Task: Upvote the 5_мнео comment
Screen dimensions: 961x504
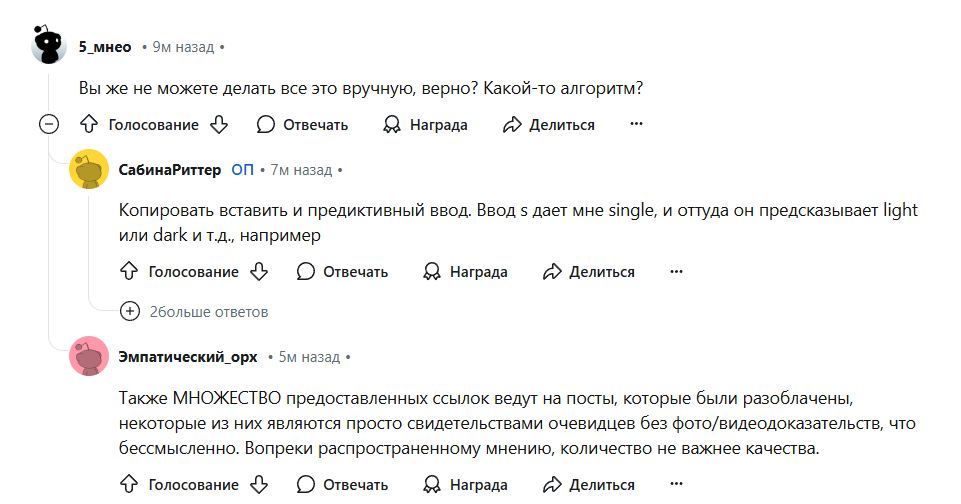Action: pyautogui.click(x=89, y=124)
